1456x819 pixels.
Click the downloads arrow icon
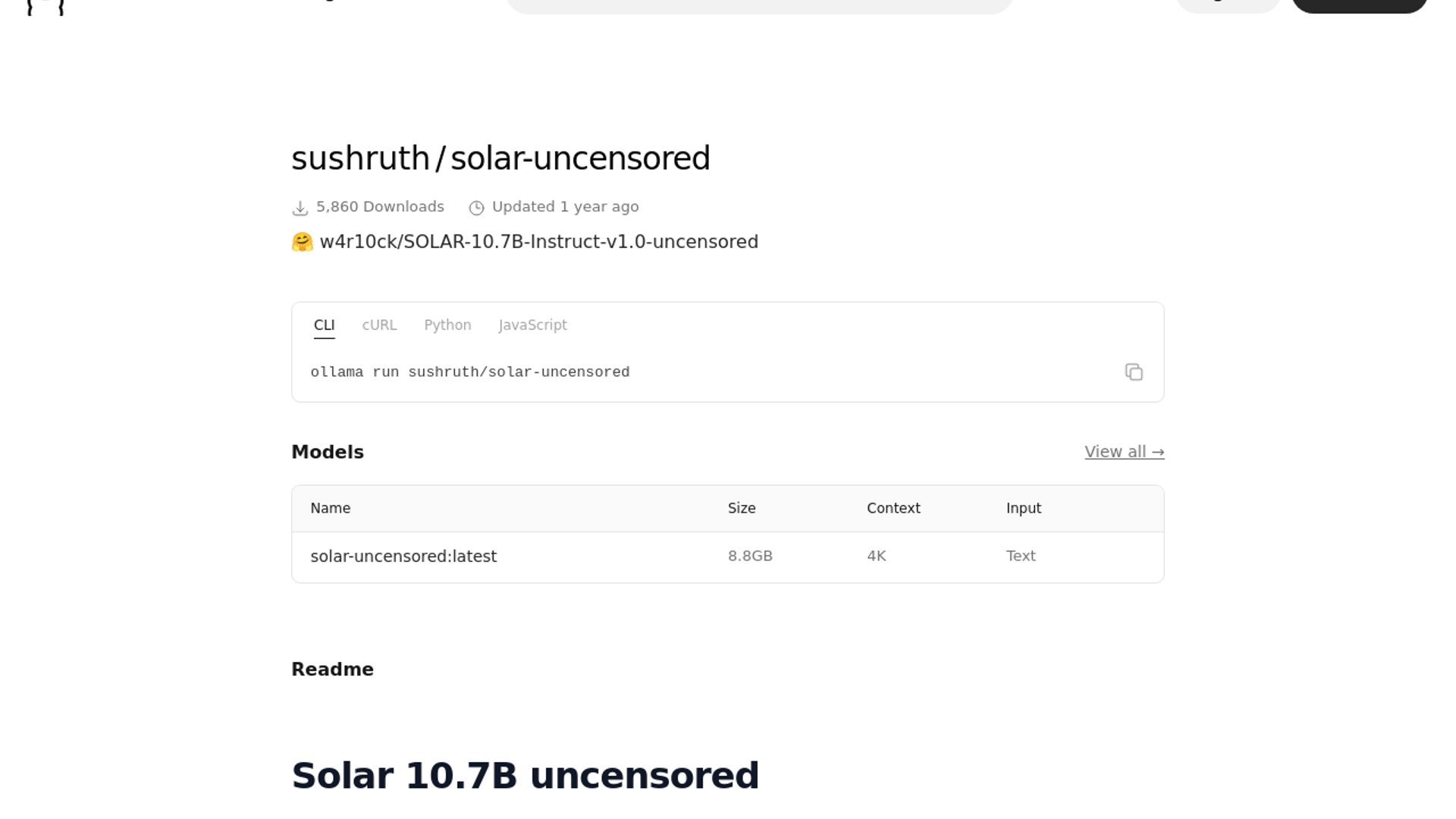(300, 208)
